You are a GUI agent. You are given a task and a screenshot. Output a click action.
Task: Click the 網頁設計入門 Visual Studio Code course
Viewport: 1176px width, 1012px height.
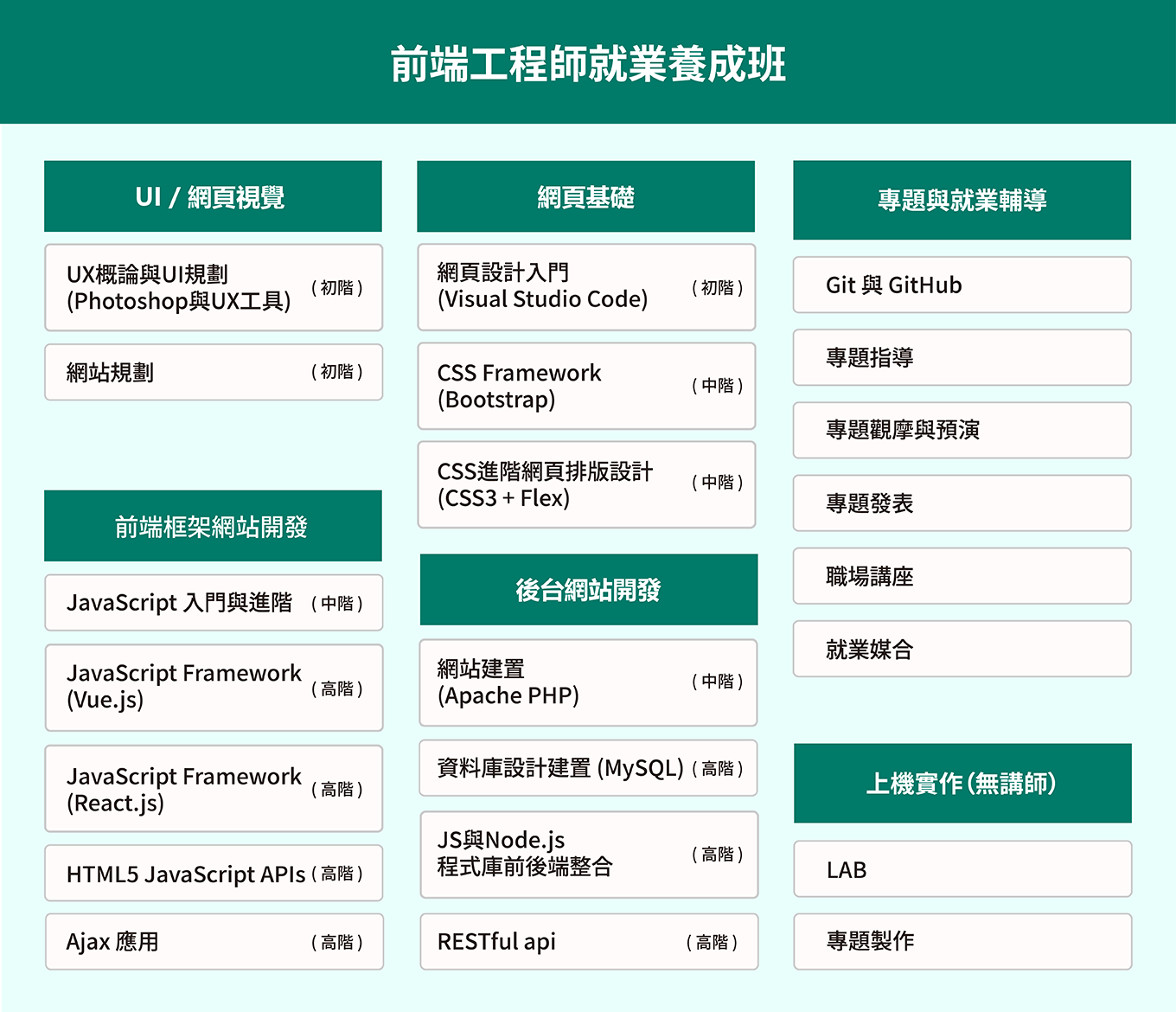[x=585, y=286]
